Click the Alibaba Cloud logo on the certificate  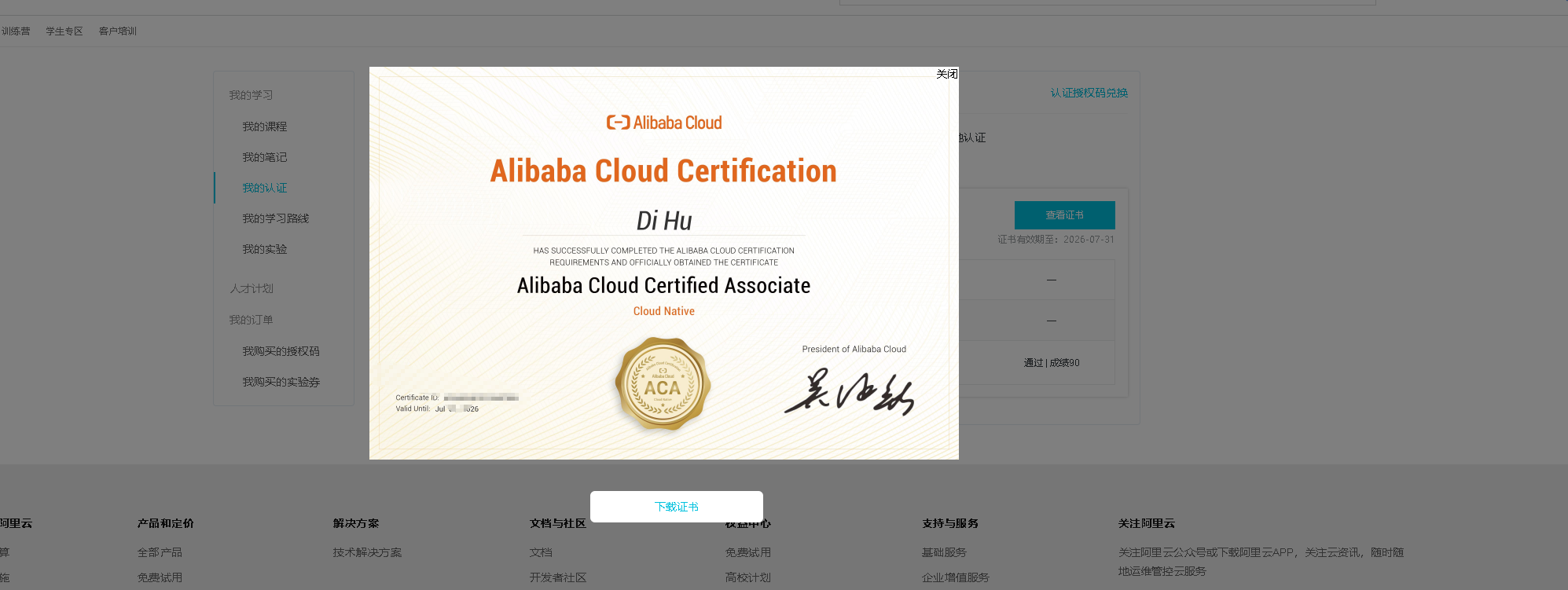coord(664,123)
